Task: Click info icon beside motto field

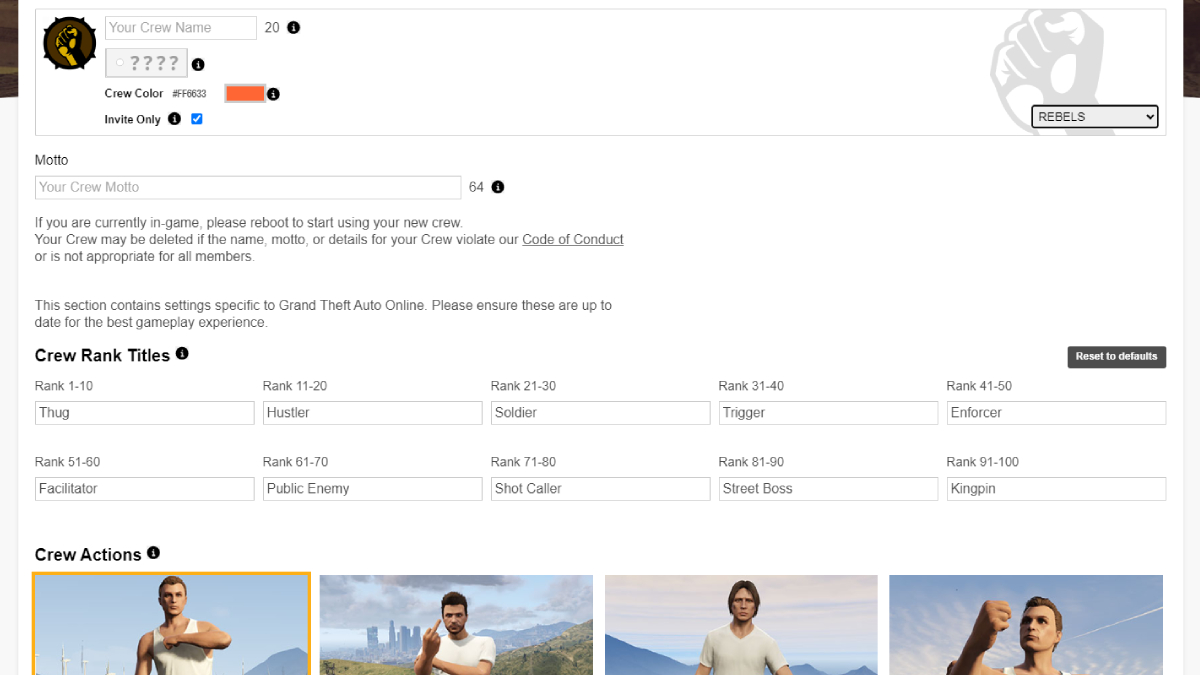Action: pyautogui.click(x=498, y=187)
